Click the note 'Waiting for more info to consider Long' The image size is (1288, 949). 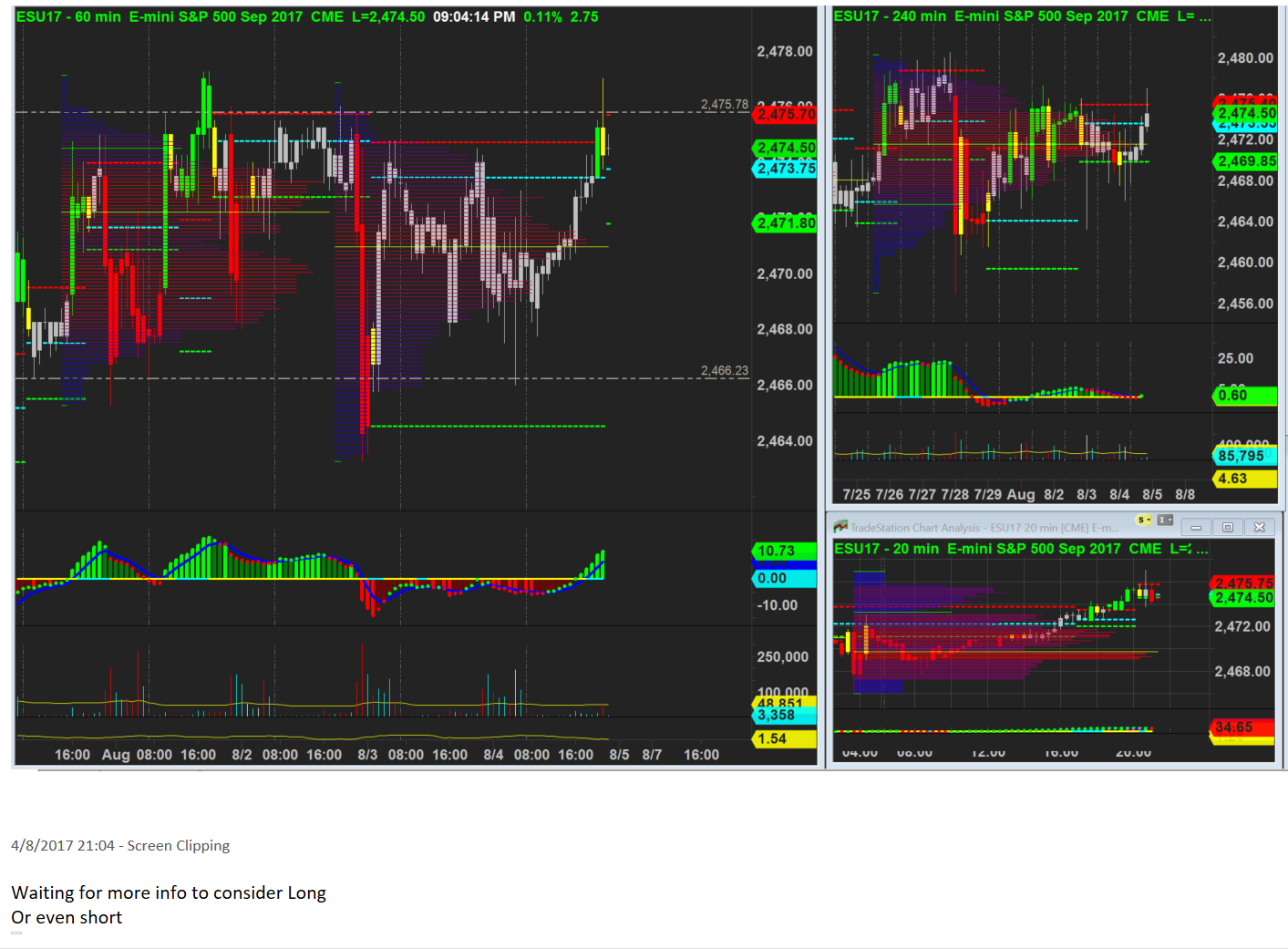[169, 892]
